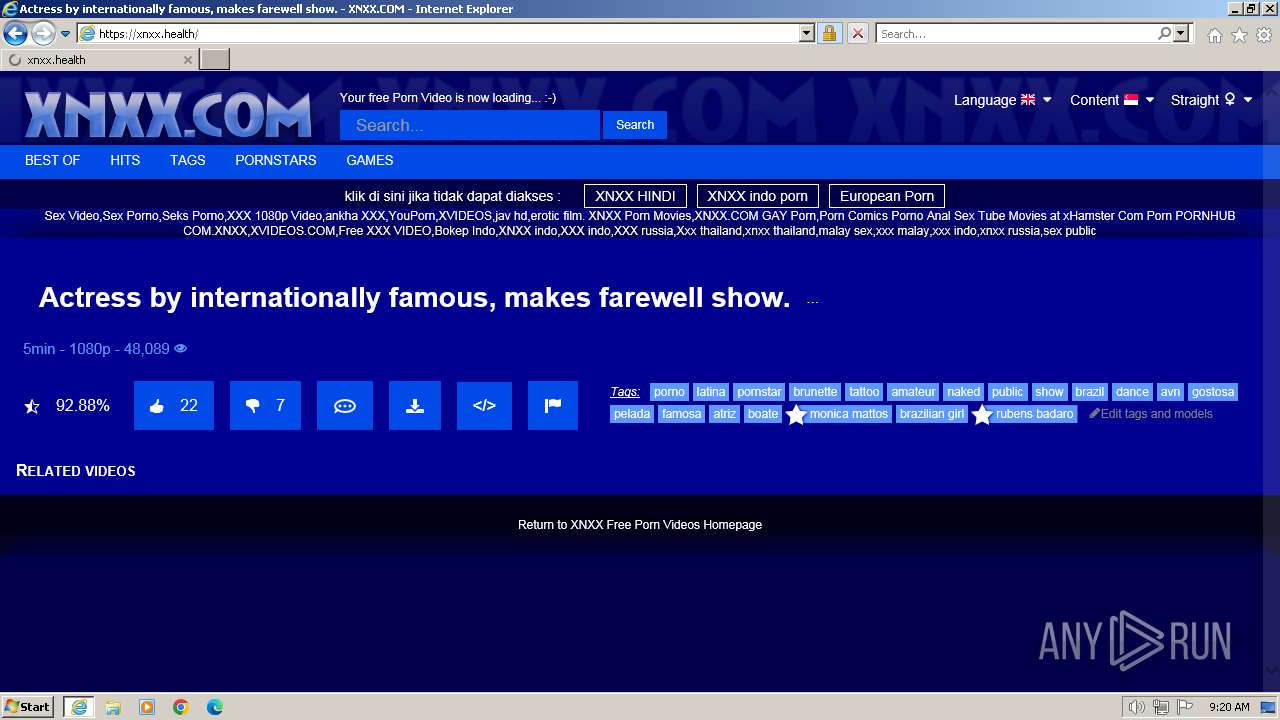The image size is (1280, 720).
Task: Click the XNXX.COM site logo
Action: [x=168, y=114]
